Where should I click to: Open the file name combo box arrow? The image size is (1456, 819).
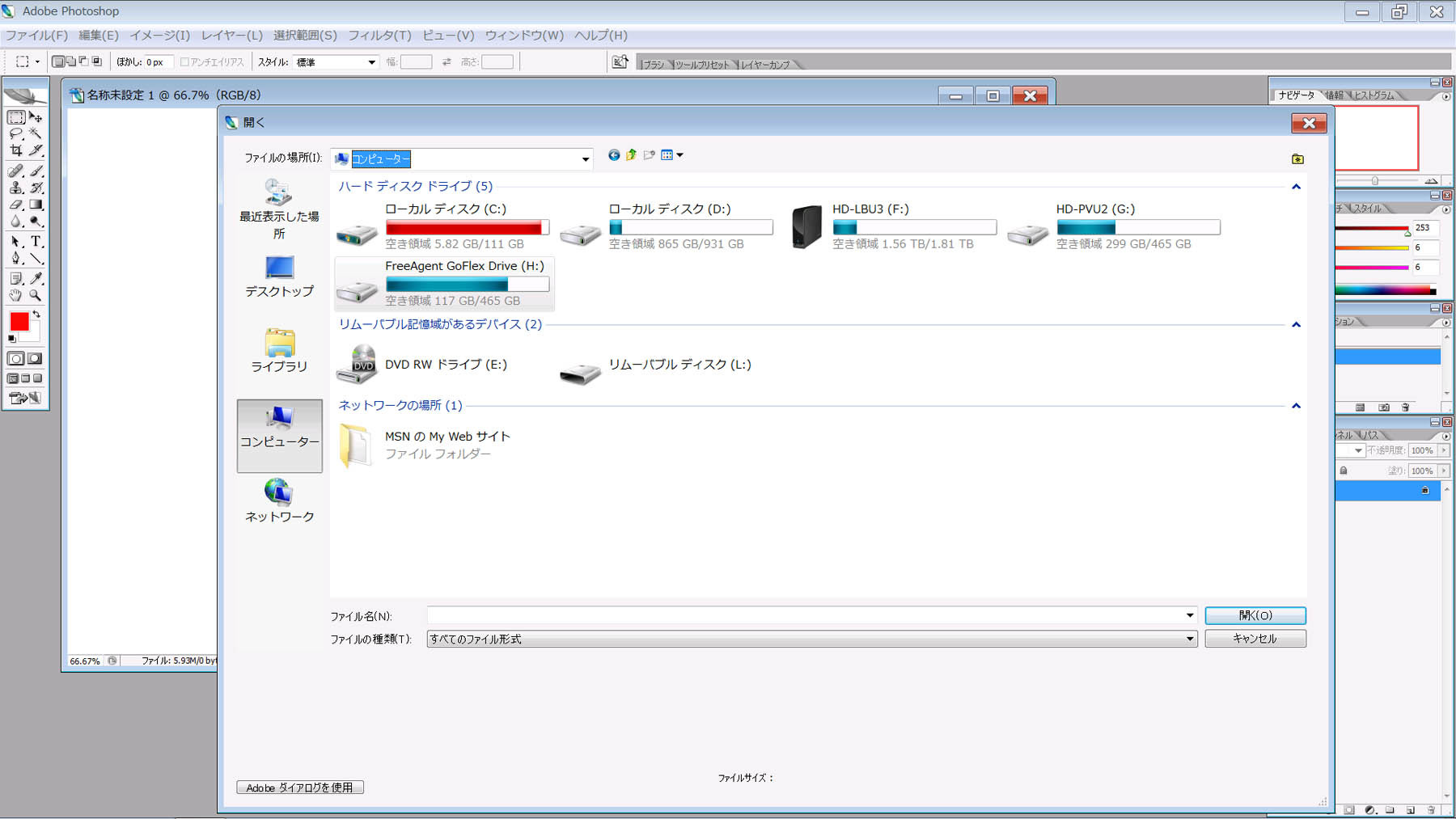click(1189, 615)
